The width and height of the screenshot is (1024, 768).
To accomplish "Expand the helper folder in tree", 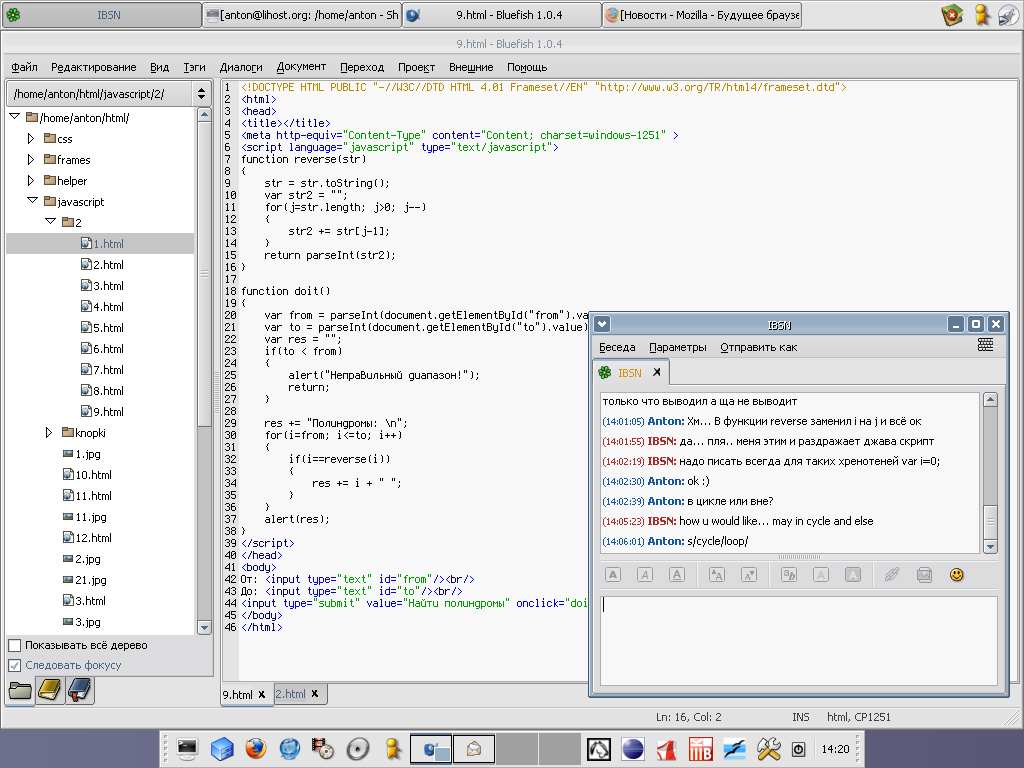I will click(31, 180).
